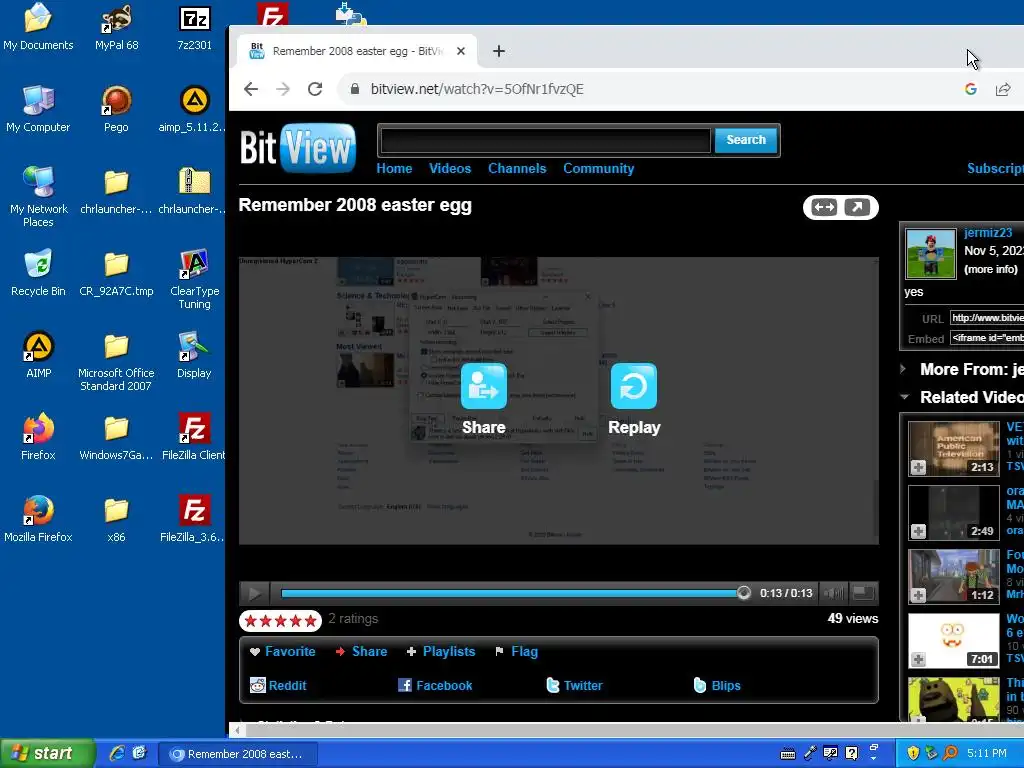
Task: Click the BitView logo
Action: click(x=298, y=148)
